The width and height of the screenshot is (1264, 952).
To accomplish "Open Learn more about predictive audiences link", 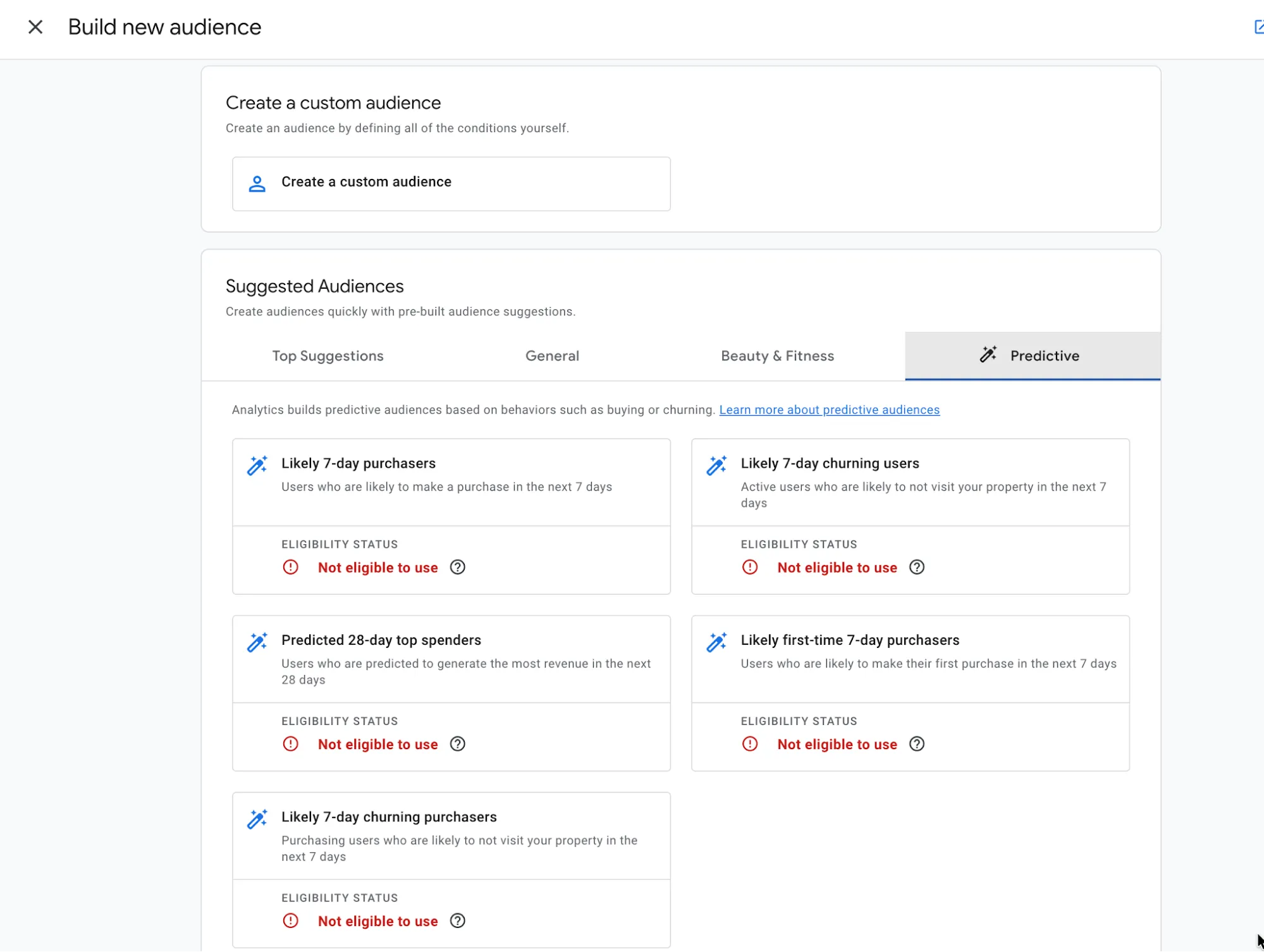I will (829, 410).
